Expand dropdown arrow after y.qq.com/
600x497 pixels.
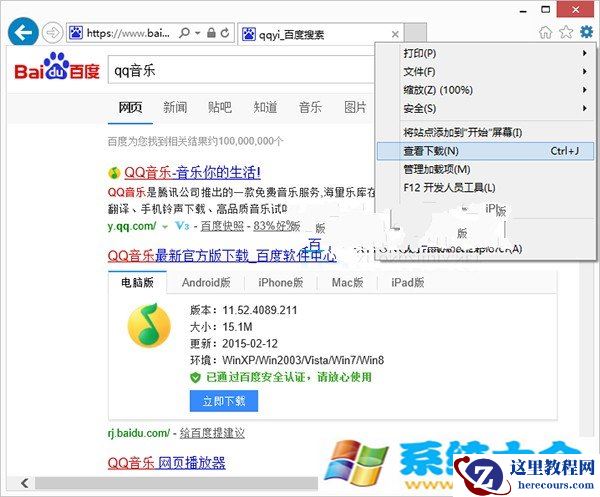click(x=165, y=227)
